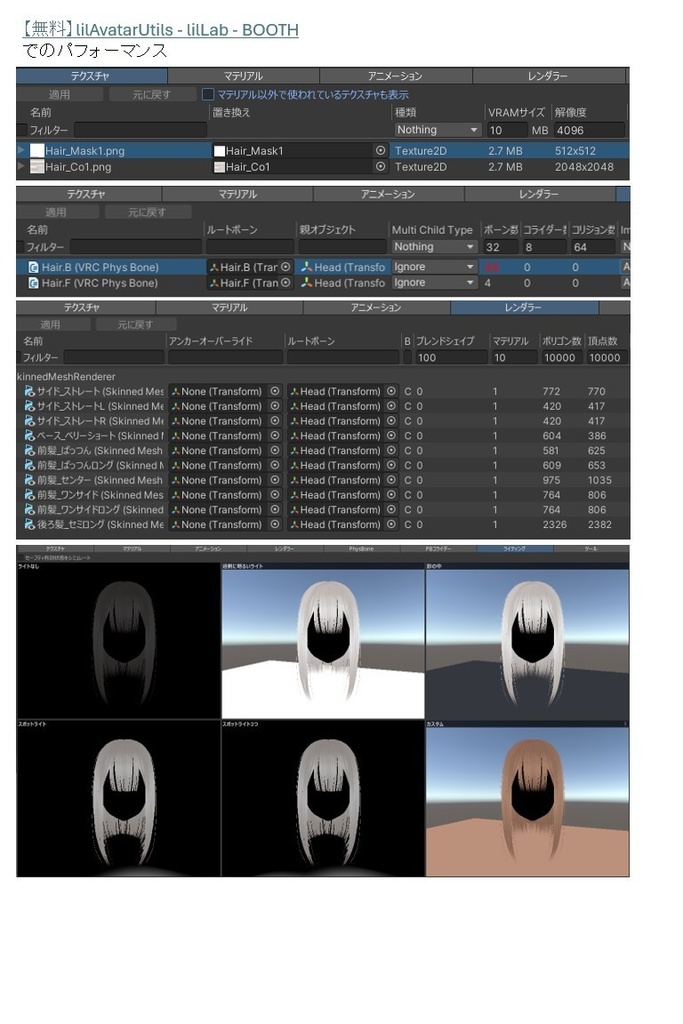Click the Hair.B VRC Phys Bone component icon
The image size is (683, 1024).
(x=33, y=267)
